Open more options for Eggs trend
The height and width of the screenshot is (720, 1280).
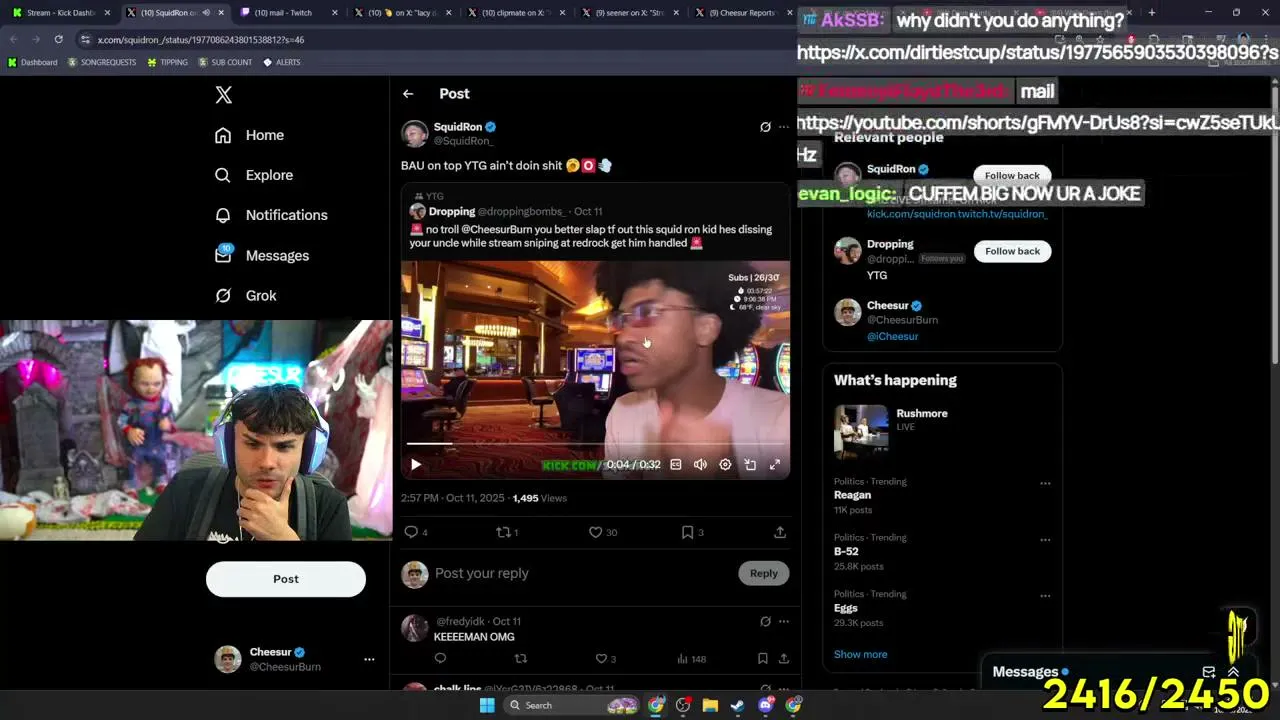(x=1045, y=595)
